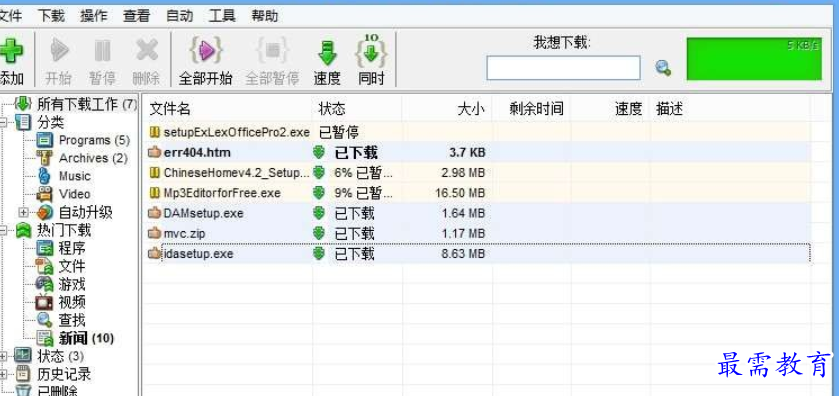Screen dimensions: 839x396
Task: Open the 帮助 menu
Action: 265,16
